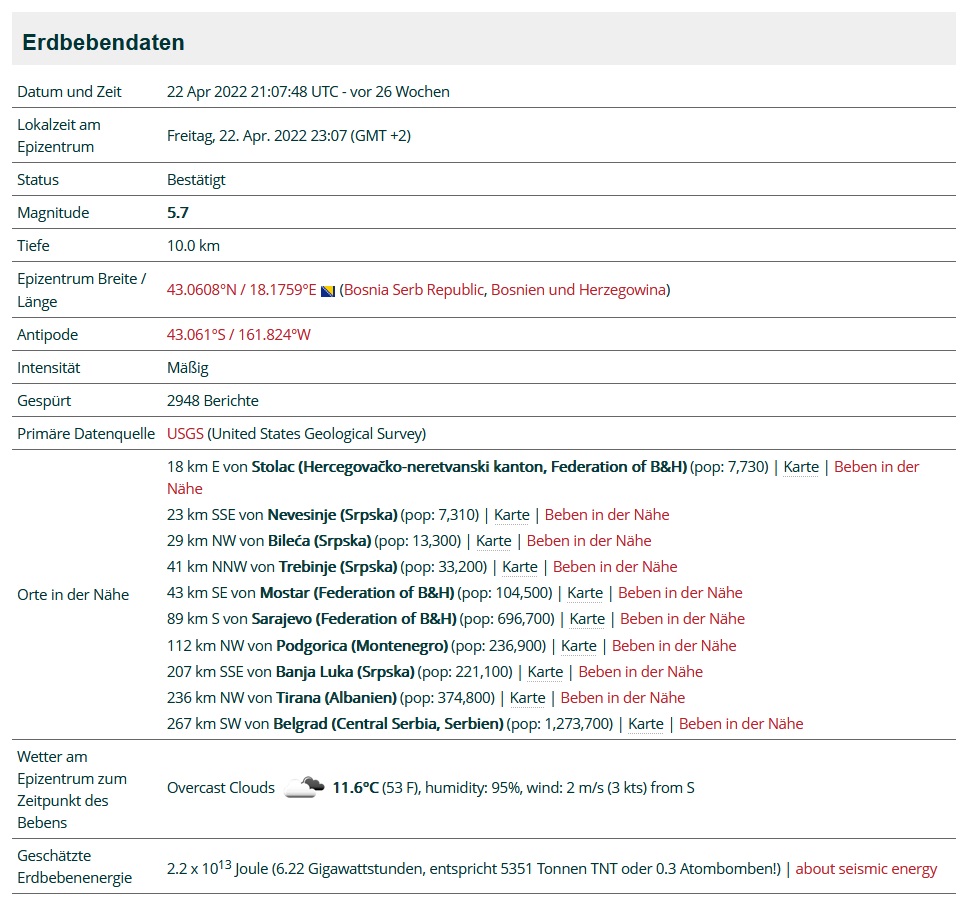Click the Bosnia flag icon
The height and width of the screenshot is (898, 976).
click(x=328, y=291)
